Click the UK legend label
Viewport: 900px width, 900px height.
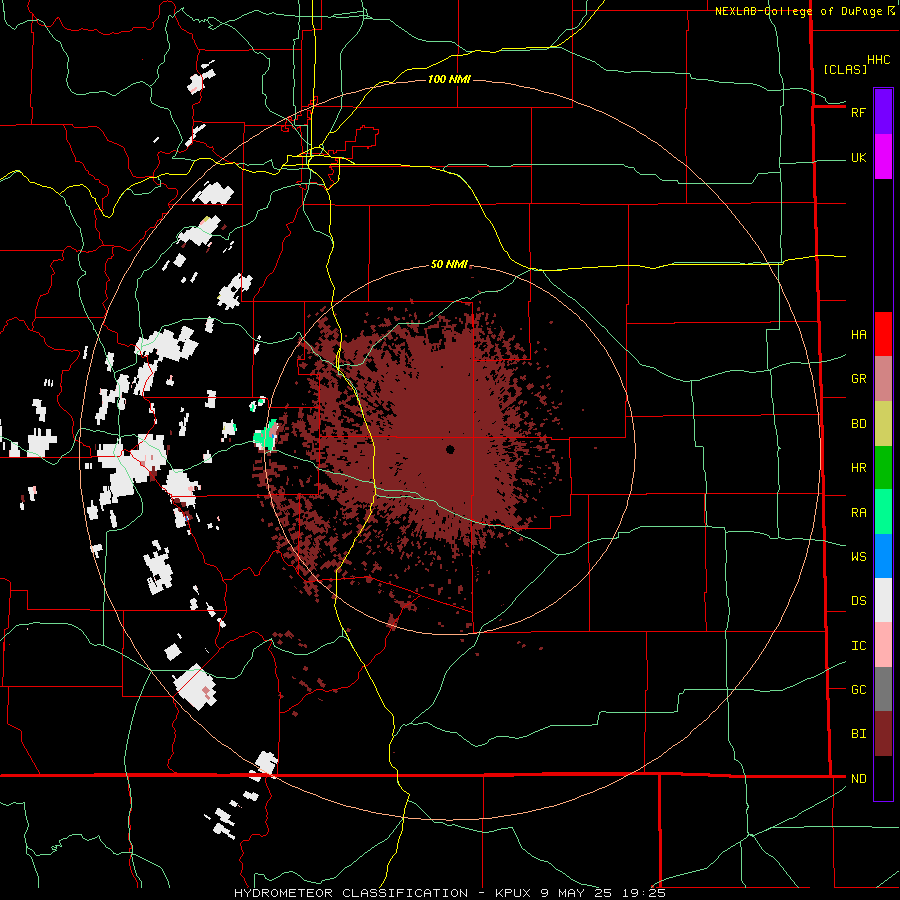(x=858, y=157)
